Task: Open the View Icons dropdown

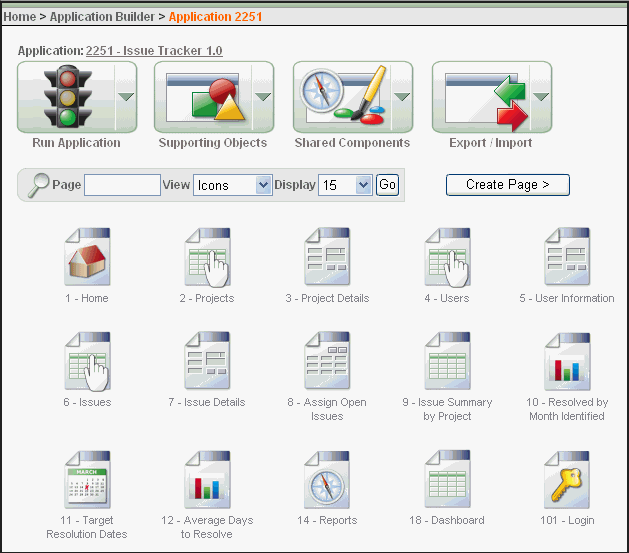Action: (233, 185)
